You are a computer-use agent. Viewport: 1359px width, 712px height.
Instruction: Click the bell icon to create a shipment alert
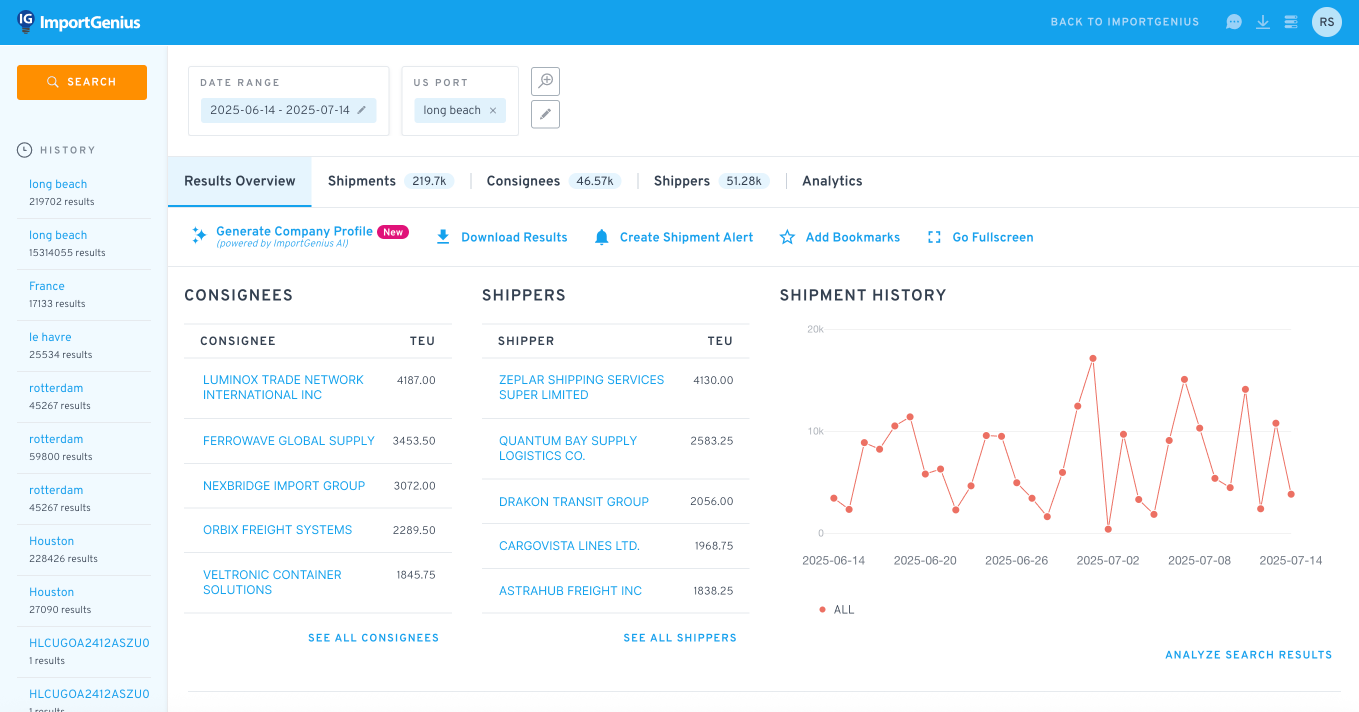[x=601, y=237]
